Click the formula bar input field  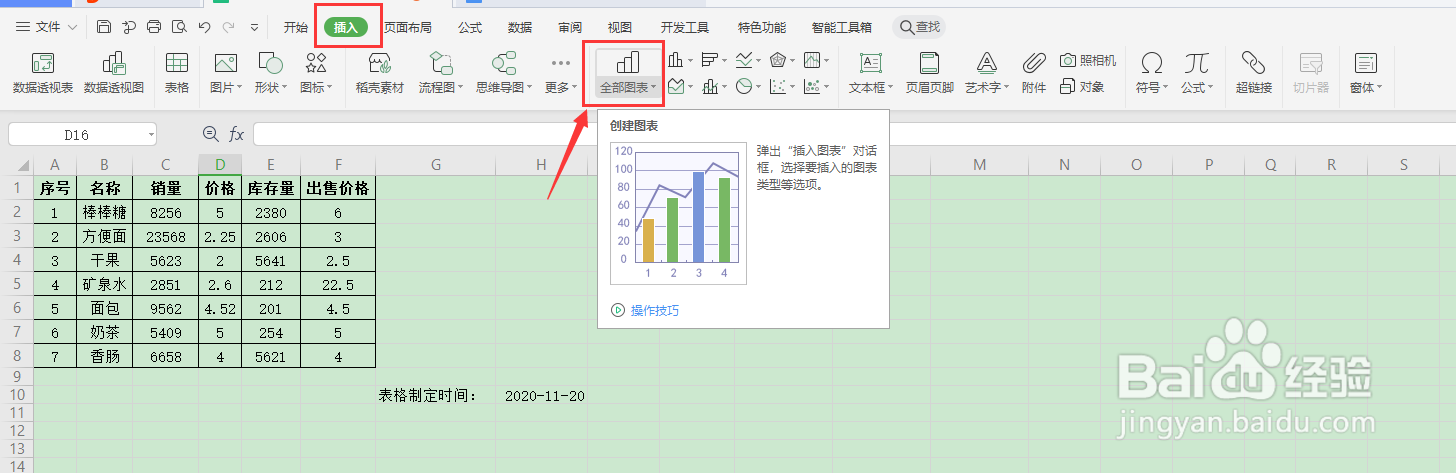click(x=853, y=134)
